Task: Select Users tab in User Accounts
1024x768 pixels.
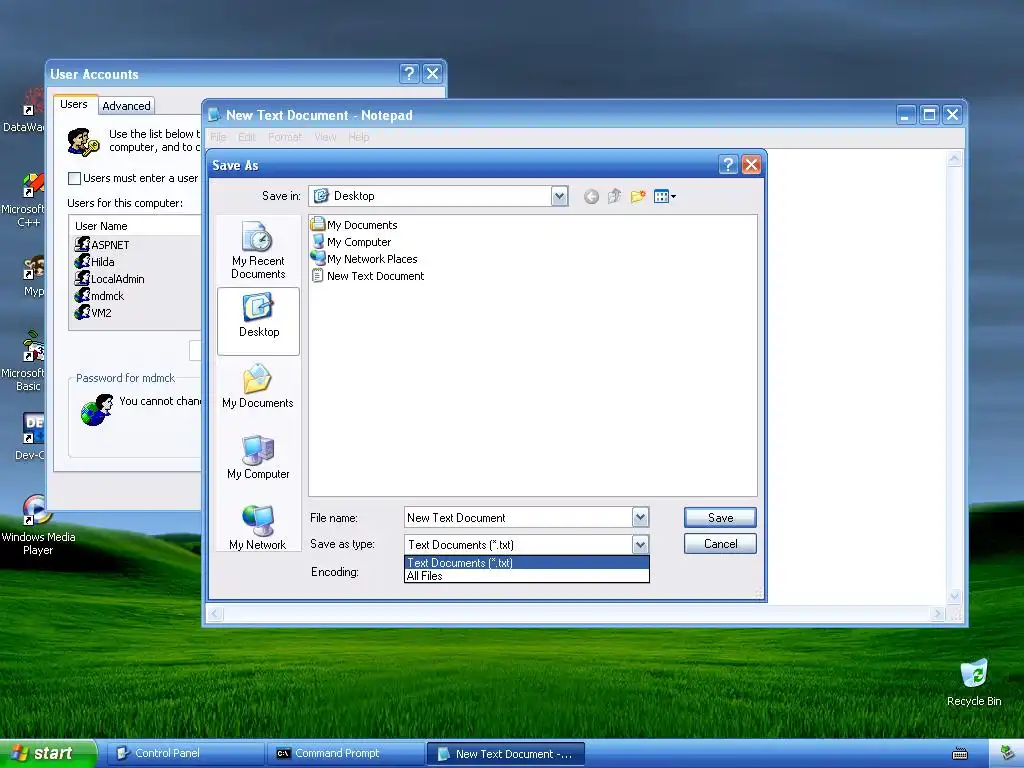Action: tap(74, 104)
